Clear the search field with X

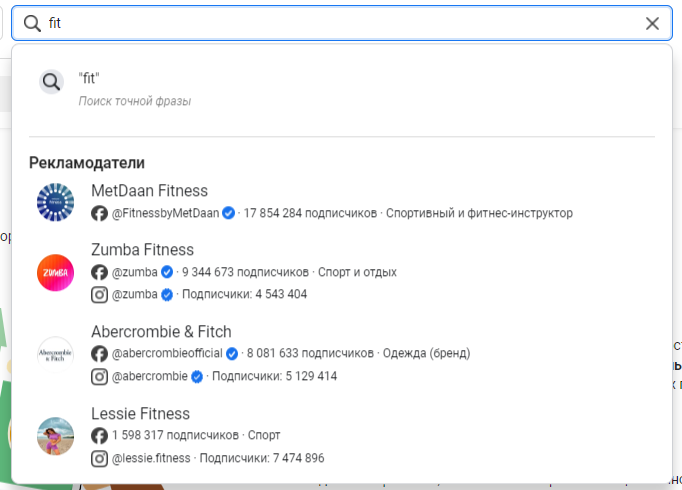(x=652, y=23)
